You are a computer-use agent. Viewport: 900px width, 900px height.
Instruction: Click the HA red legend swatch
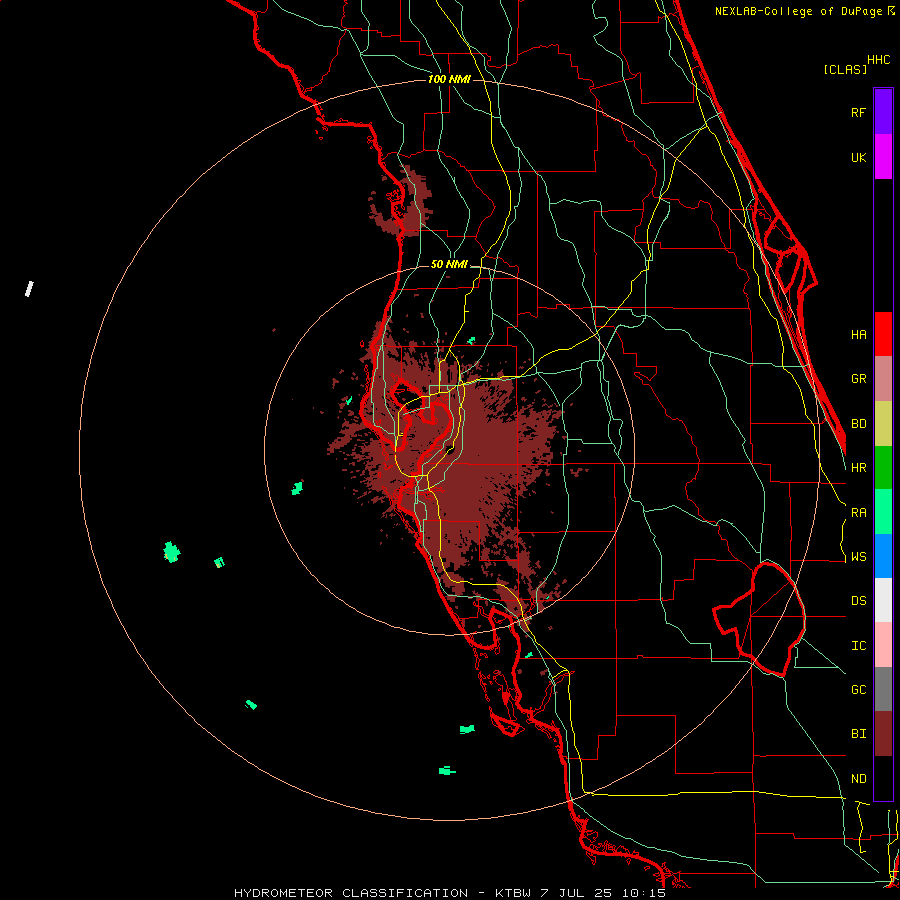tap(883, 334)
